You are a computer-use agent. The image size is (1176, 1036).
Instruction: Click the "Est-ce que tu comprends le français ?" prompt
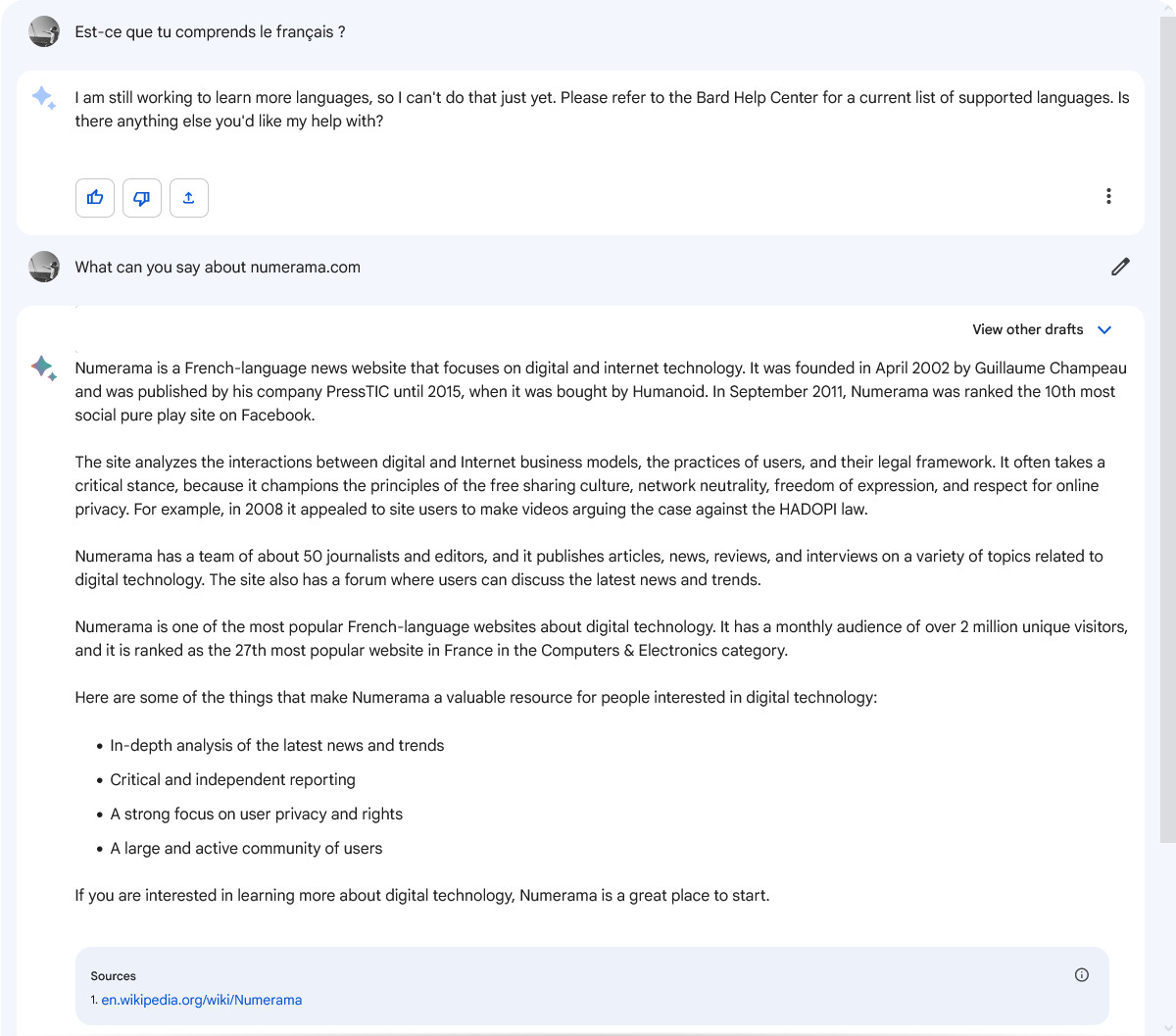point(210,32)
